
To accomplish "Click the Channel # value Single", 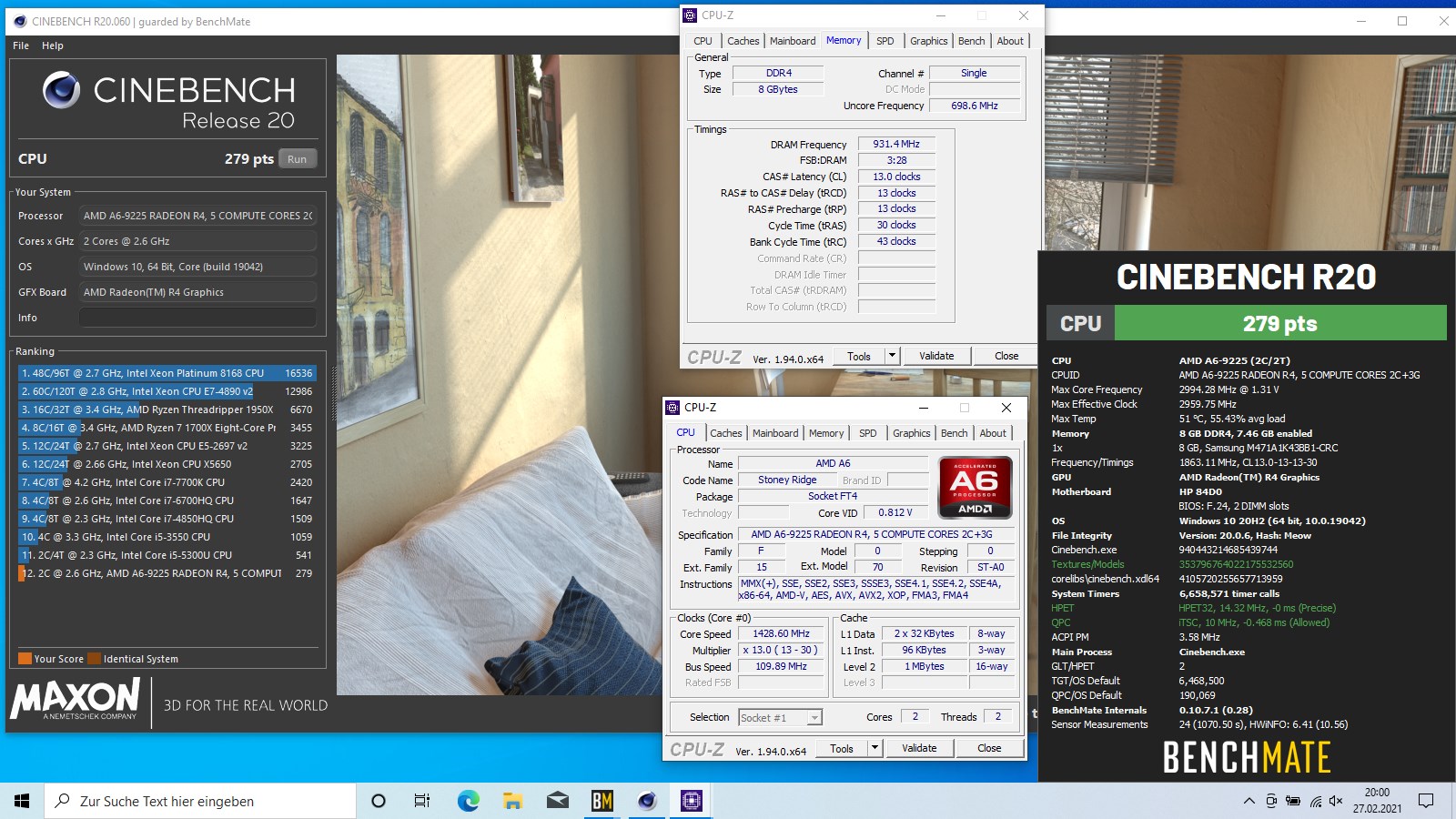I will click(x=974, y=73).
